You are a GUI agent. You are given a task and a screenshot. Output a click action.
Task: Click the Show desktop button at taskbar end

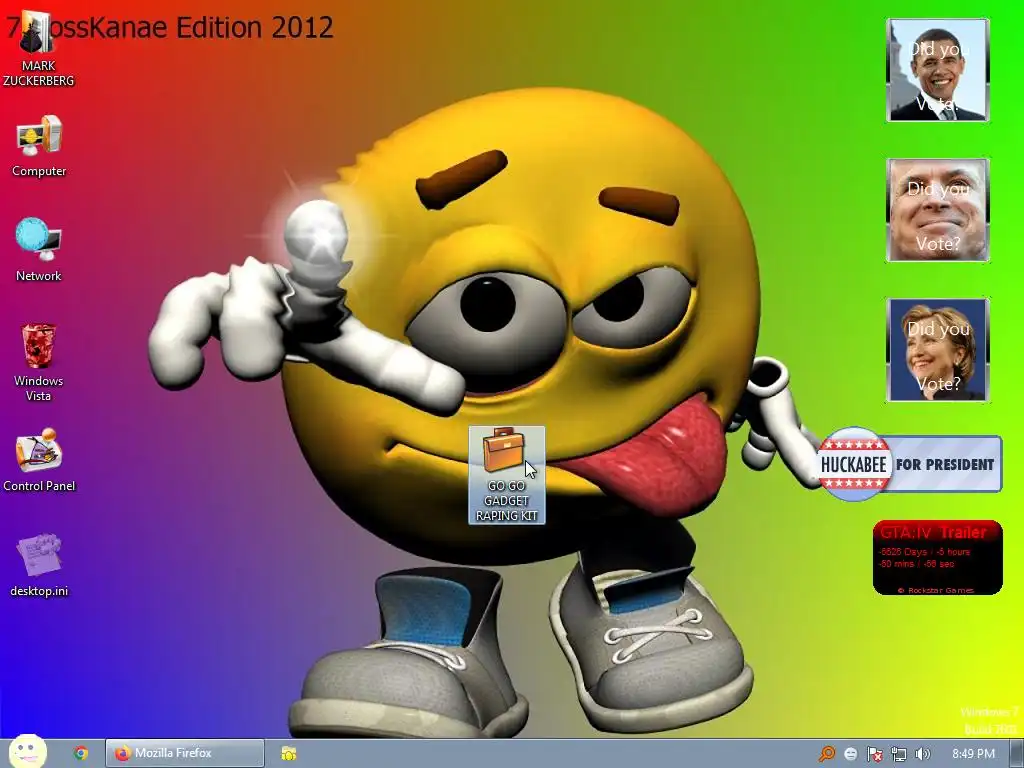click(1017, 754)
